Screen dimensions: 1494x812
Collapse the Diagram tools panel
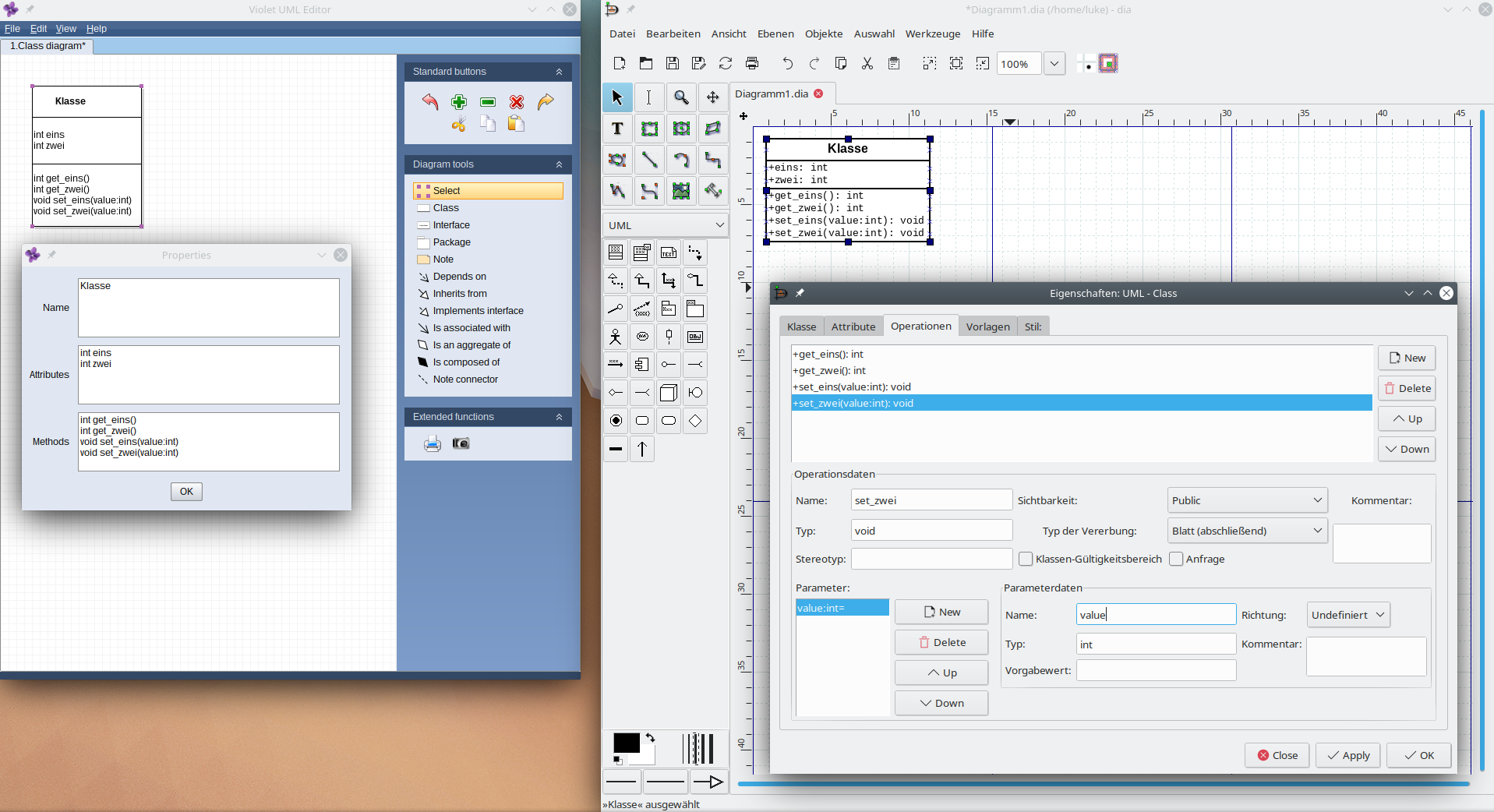(x=559, y=164)
